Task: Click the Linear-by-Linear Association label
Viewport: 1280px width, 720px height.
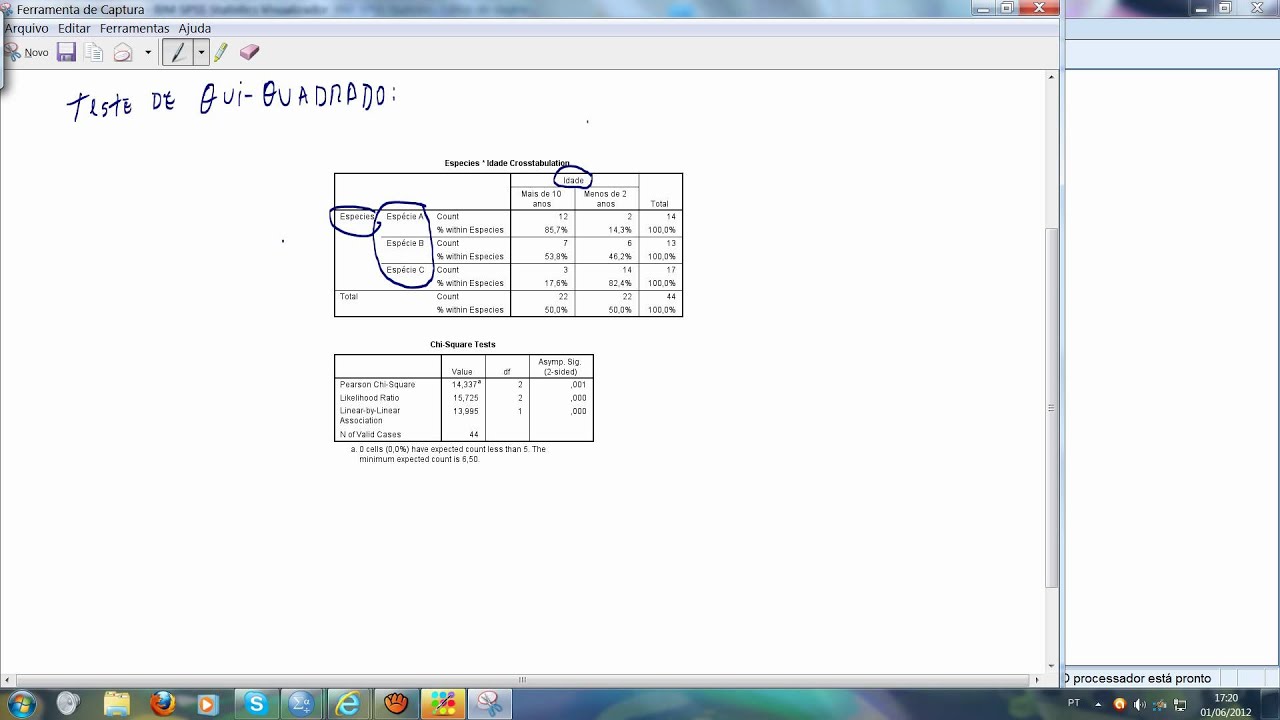Action: (x=370, y=416)
